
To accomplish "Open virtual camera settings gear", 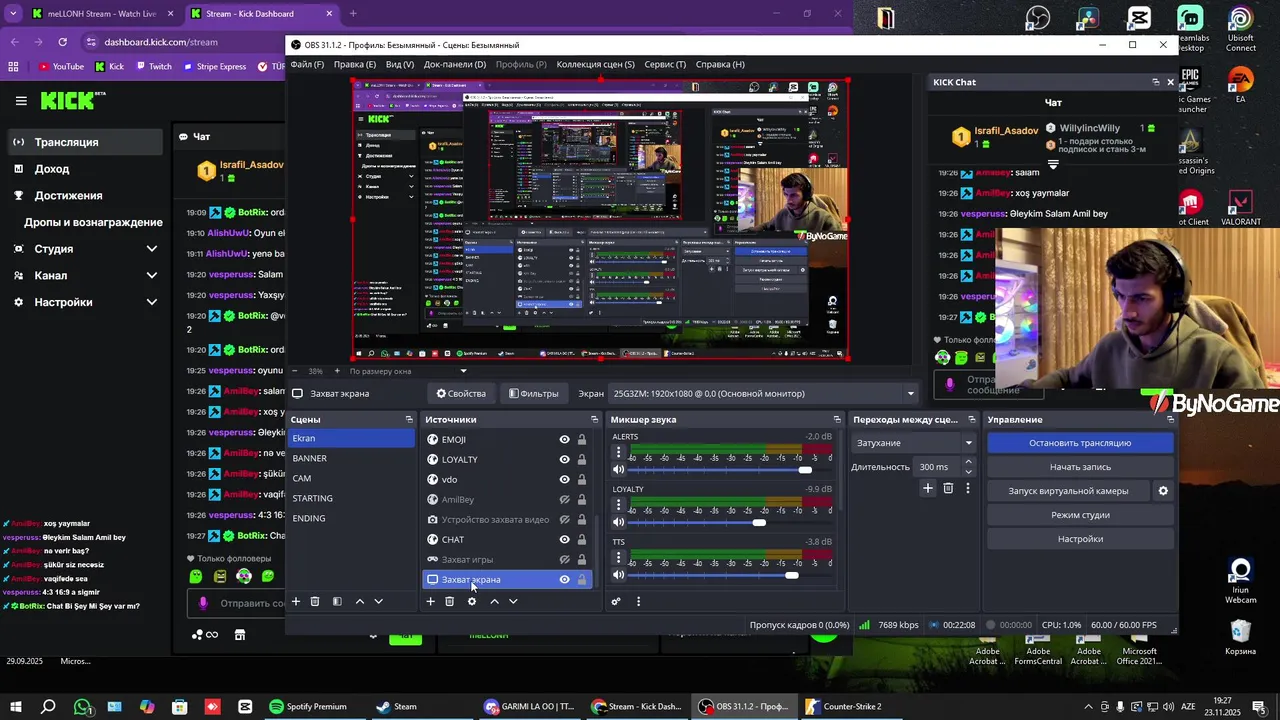I will coord(1163,491).
